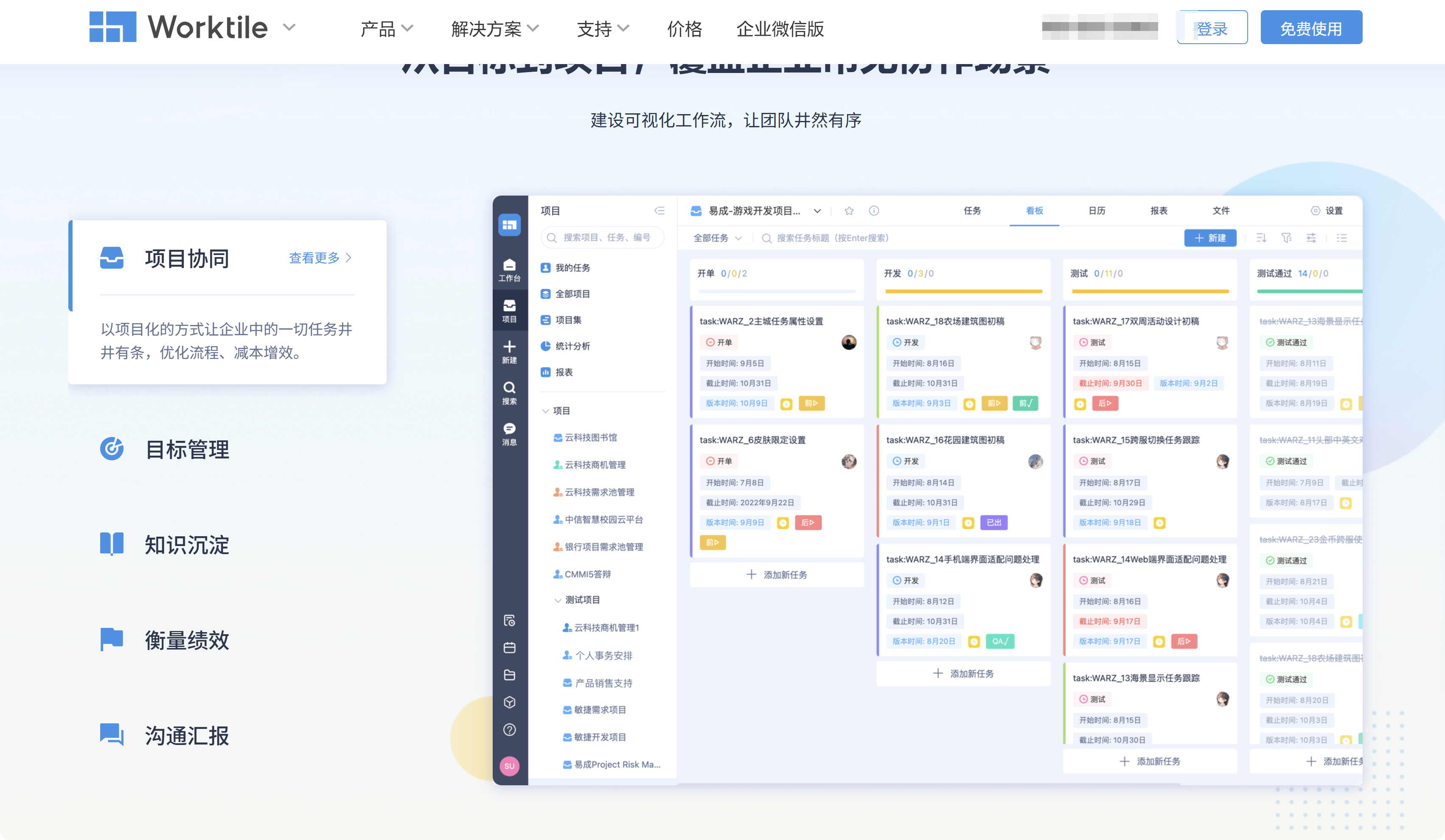This screenshot has height=840, width=1445.
Task: Click the 免费使用 button
Action: pos(1311,27)
